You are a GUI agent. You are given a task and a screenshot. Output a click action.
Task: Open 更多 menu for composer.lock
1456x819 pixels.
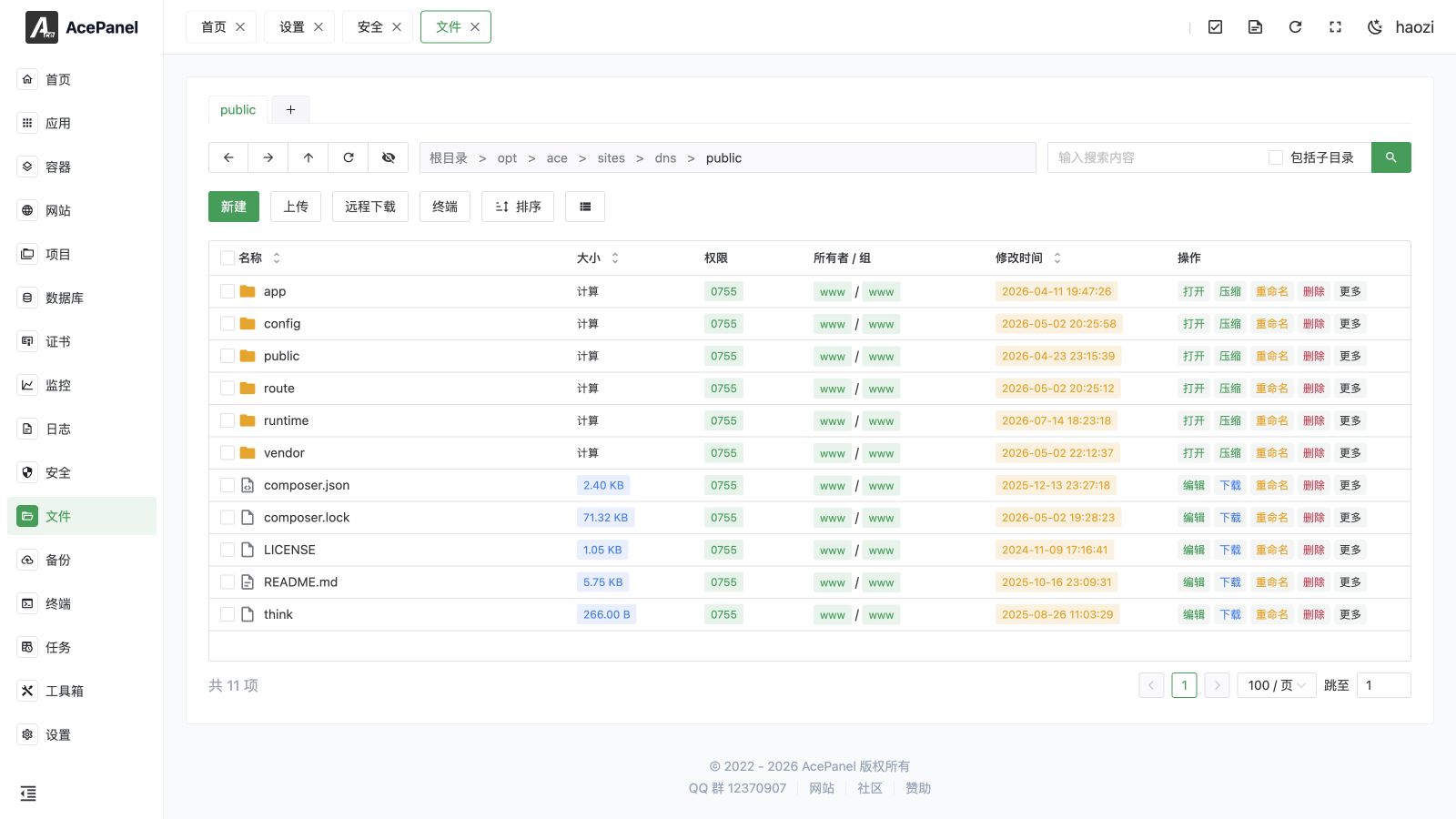1350,517
